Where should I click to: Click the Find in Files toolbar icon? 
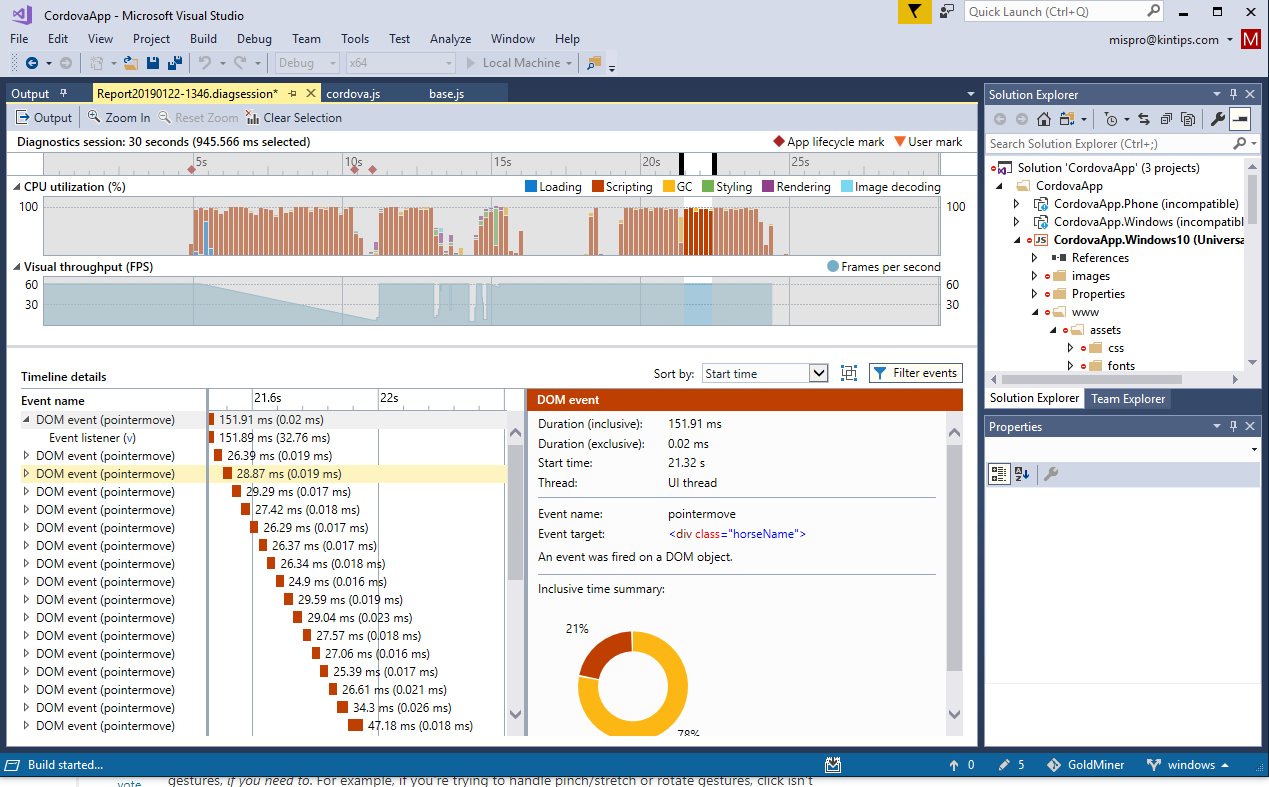594,63
